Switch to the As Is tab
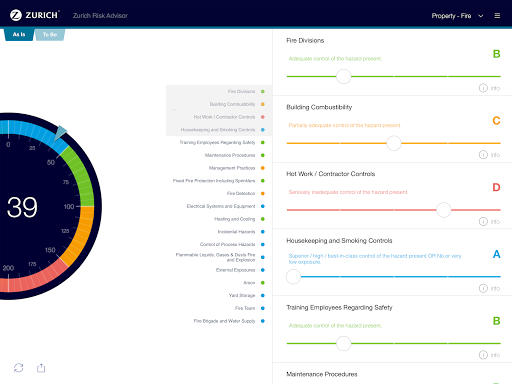This screenshot has height=384, width=512. click(19, 34)
